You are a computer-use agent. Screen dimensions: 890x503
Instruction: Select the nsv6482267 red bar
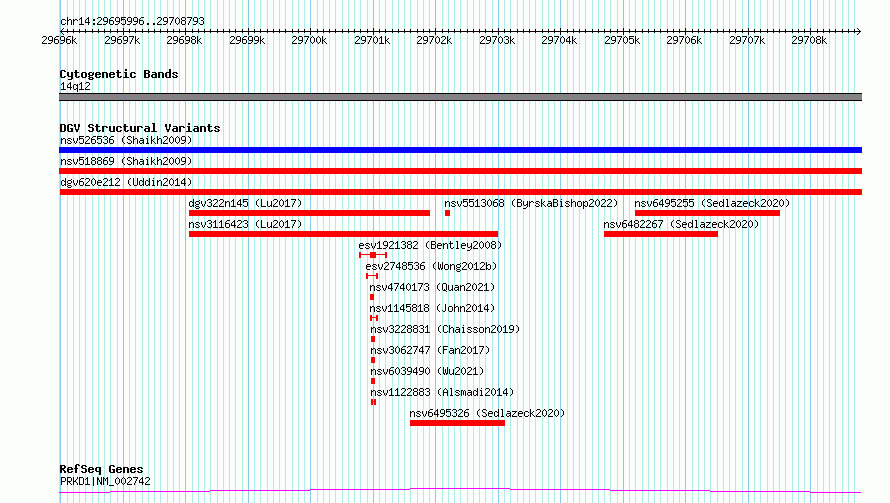[x=661, y=234]
